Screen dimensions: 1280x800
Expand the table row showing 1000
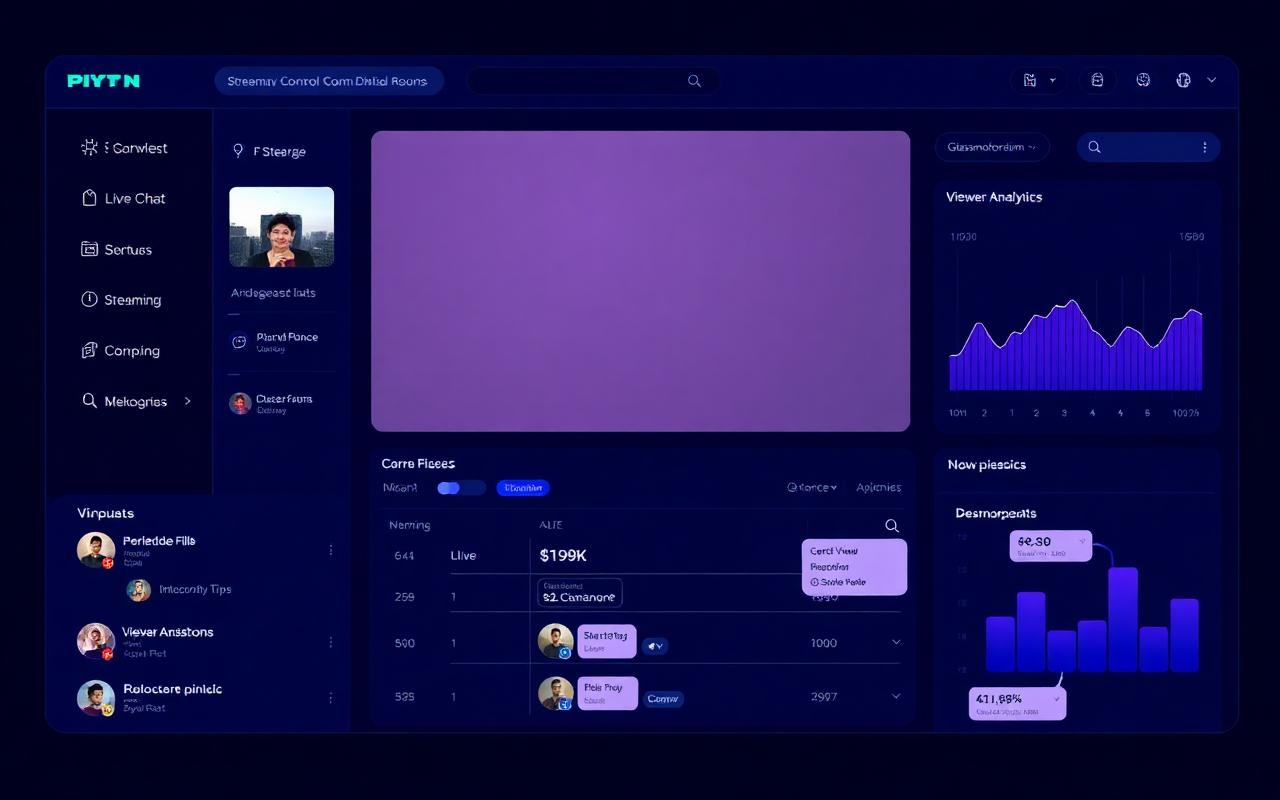tap(896, 643)
